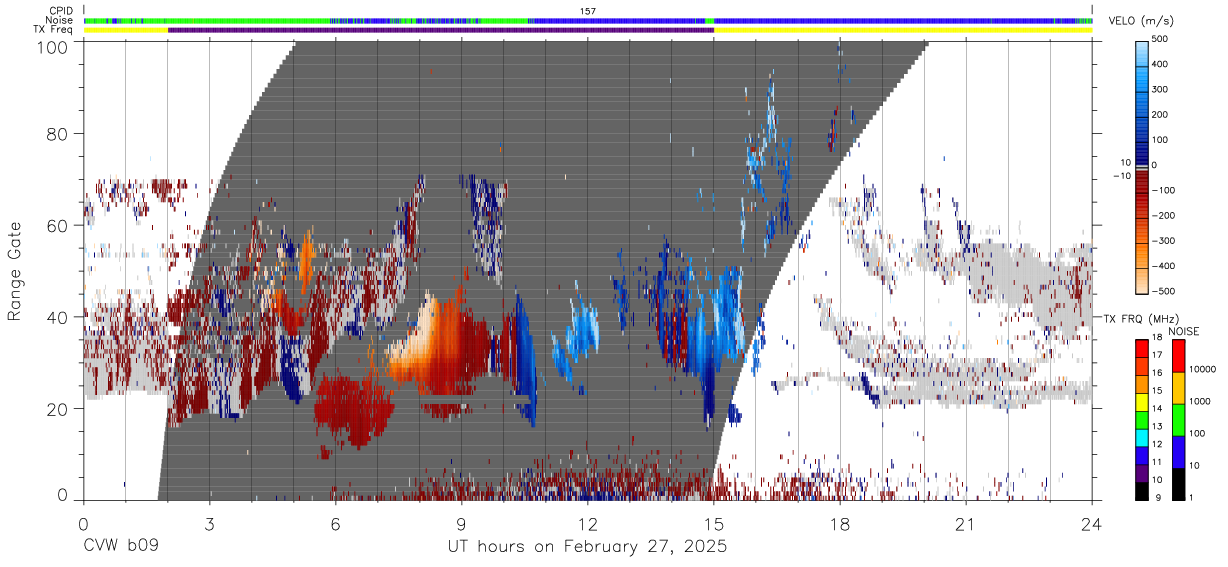This screenshot has height=567, width=1228.
Task: Select black bottom segment of NOISE color bar
Action: [1177, 482]
